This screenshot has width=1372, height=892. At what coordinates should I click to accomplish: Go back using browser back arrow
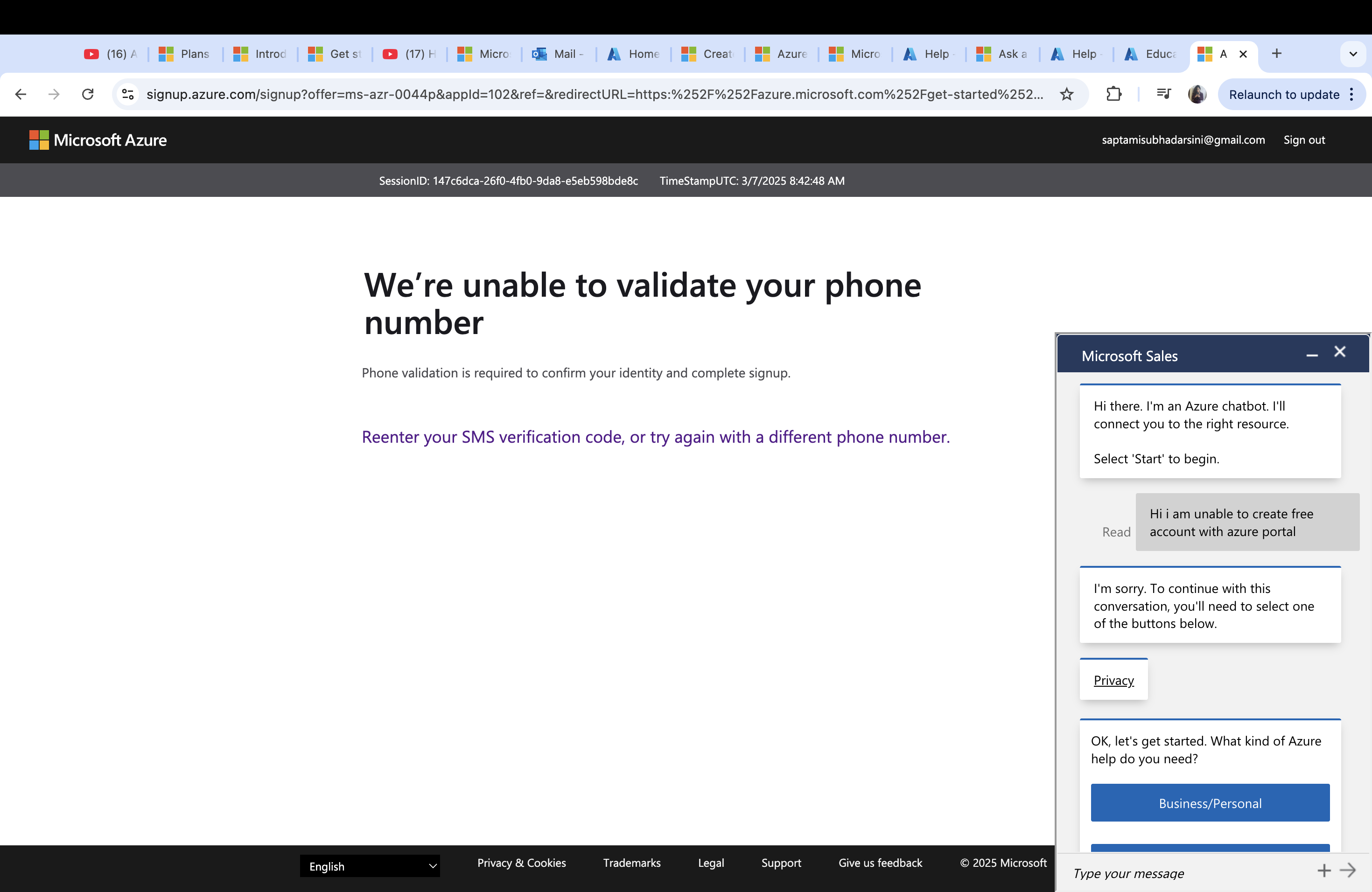tap(21, 94)
